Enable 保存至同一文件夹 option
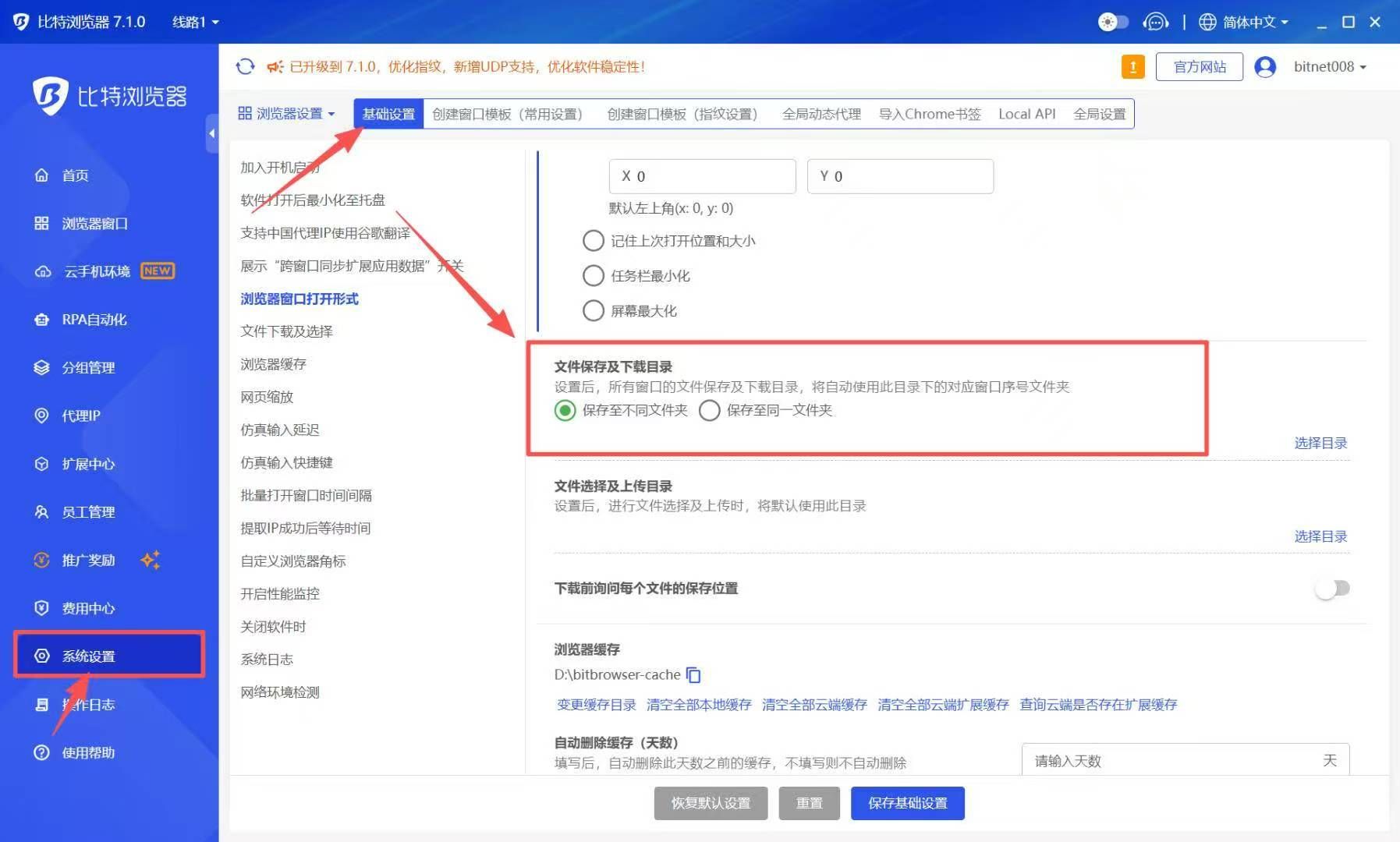Screen dimensions: 1400x842 pos(710,410)
